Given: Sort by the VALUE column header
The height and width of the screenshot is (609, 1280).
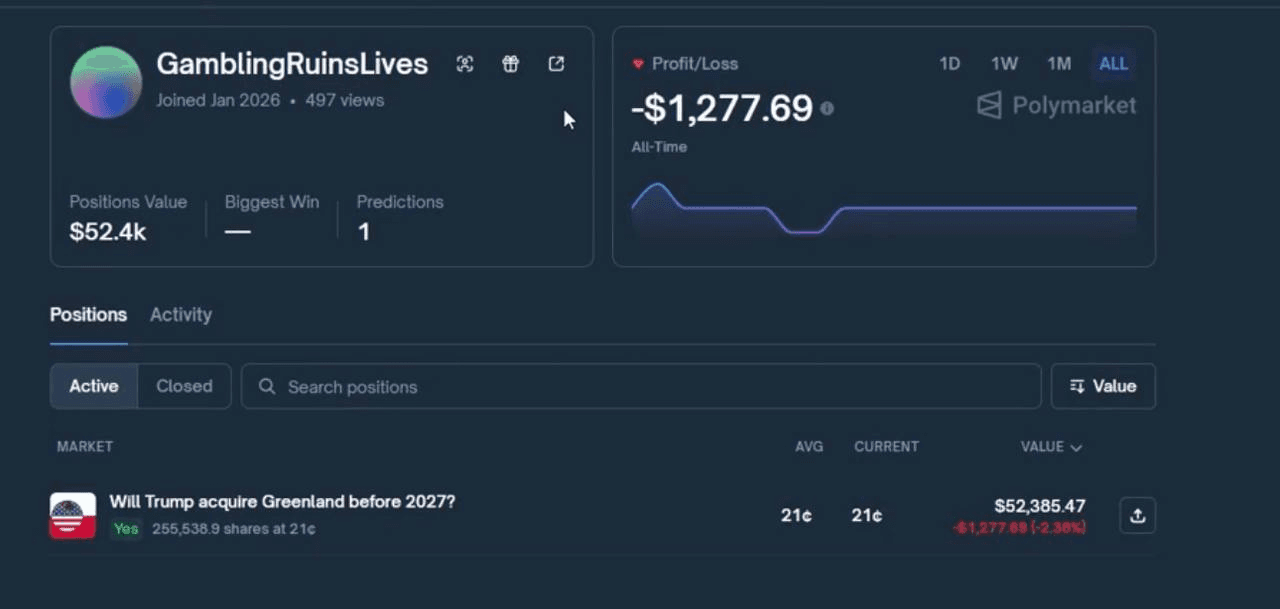Looking at the screenshot, I should tap(1050, 447).
